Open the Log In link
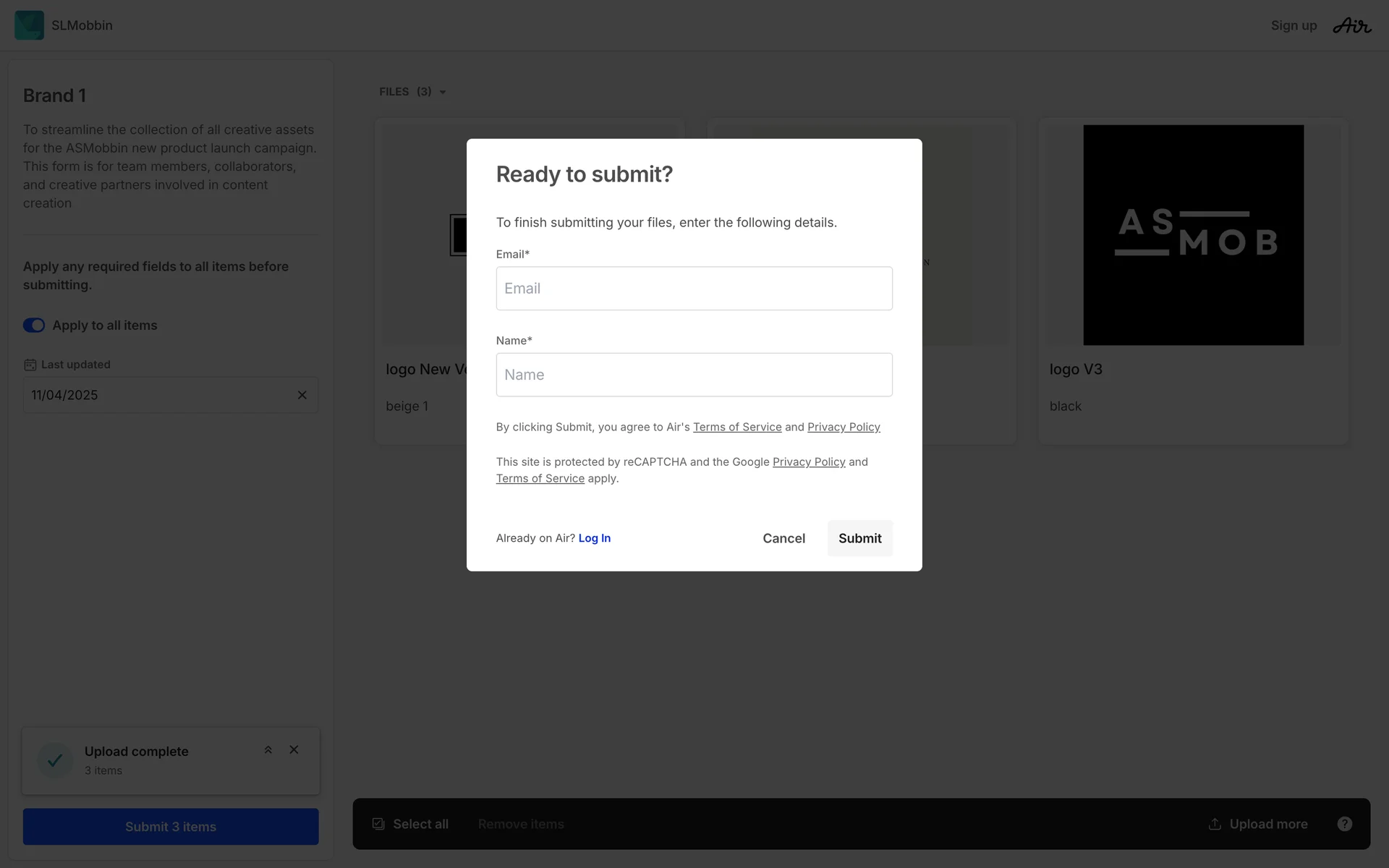 (594, 538)
